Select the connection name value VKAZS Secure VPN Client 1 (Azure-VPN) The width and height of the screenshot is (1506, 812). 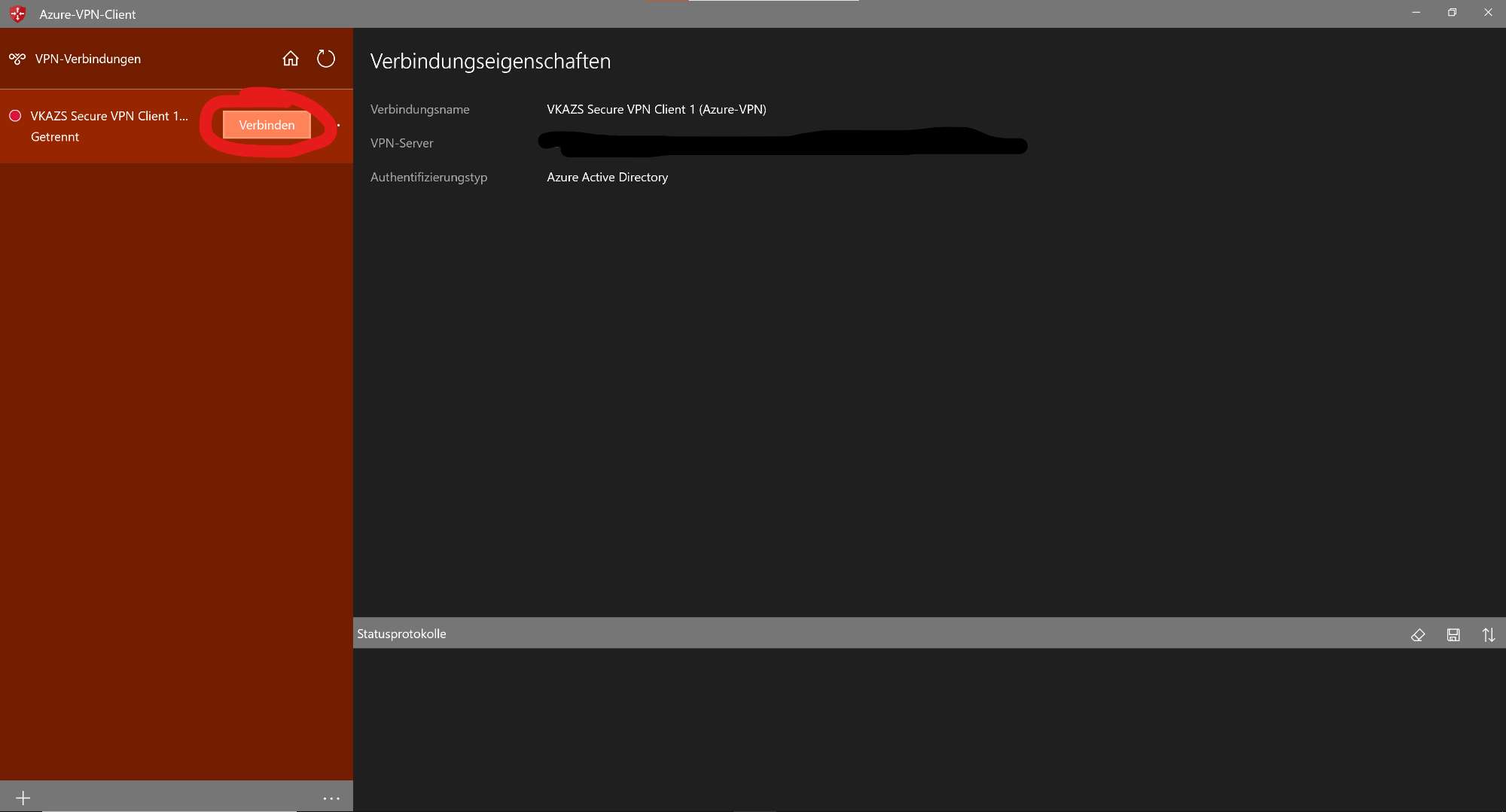pyautogui.click(x=657, y=109)
